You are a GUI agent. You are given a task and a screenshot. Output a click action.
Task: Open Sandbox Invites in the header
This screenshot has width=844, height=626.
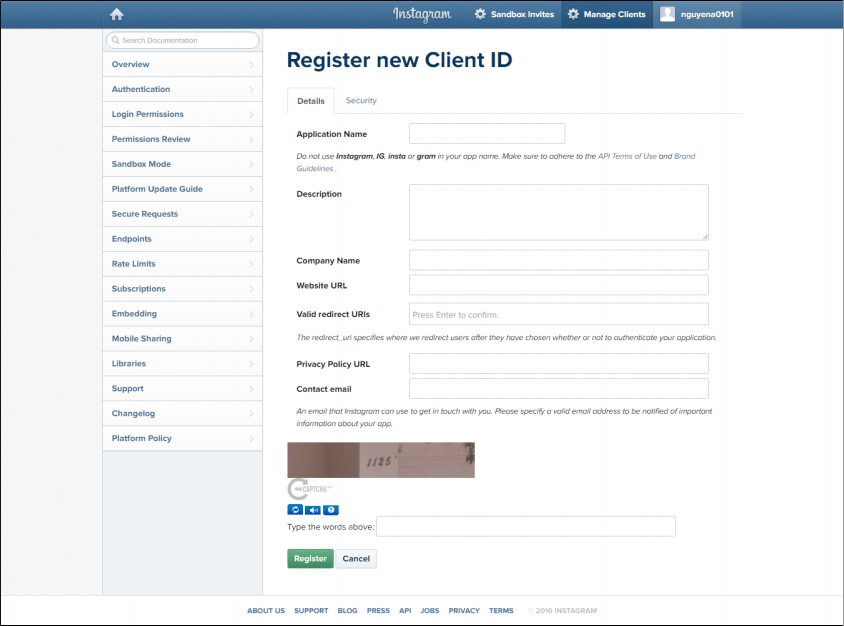(x=514, y=15)
